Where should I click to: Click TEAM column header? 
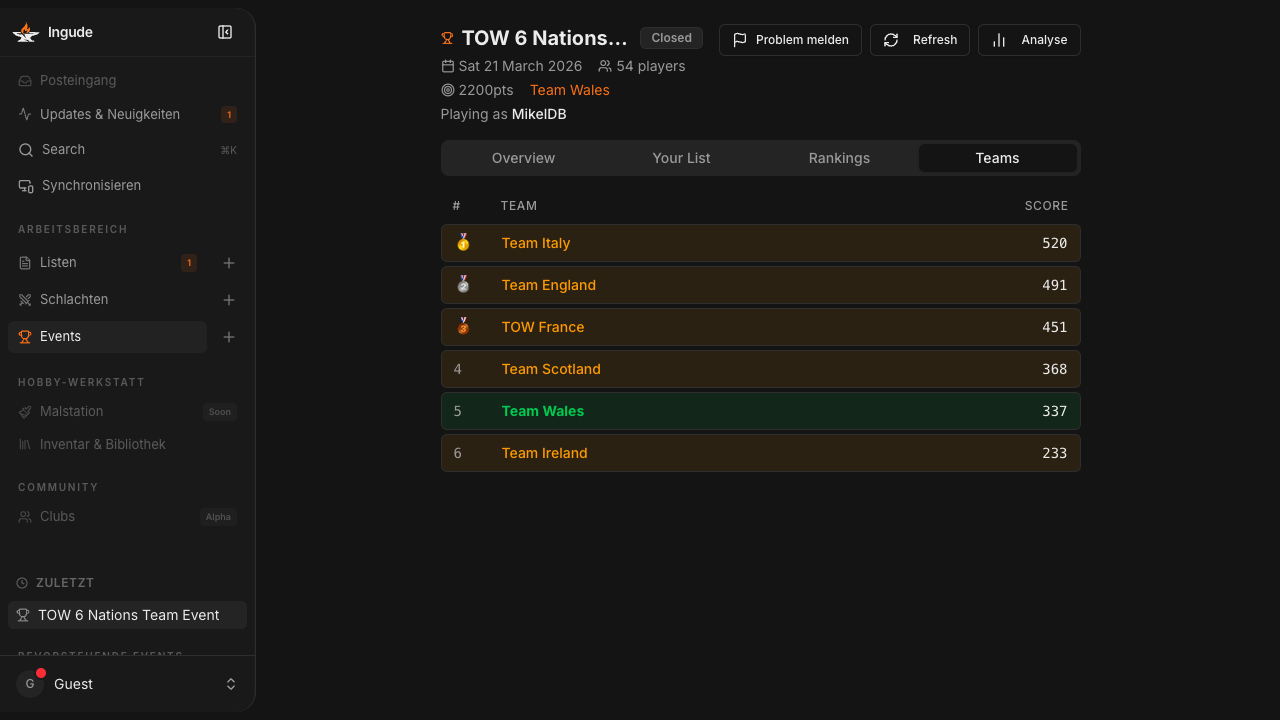[x=519, y=206]
